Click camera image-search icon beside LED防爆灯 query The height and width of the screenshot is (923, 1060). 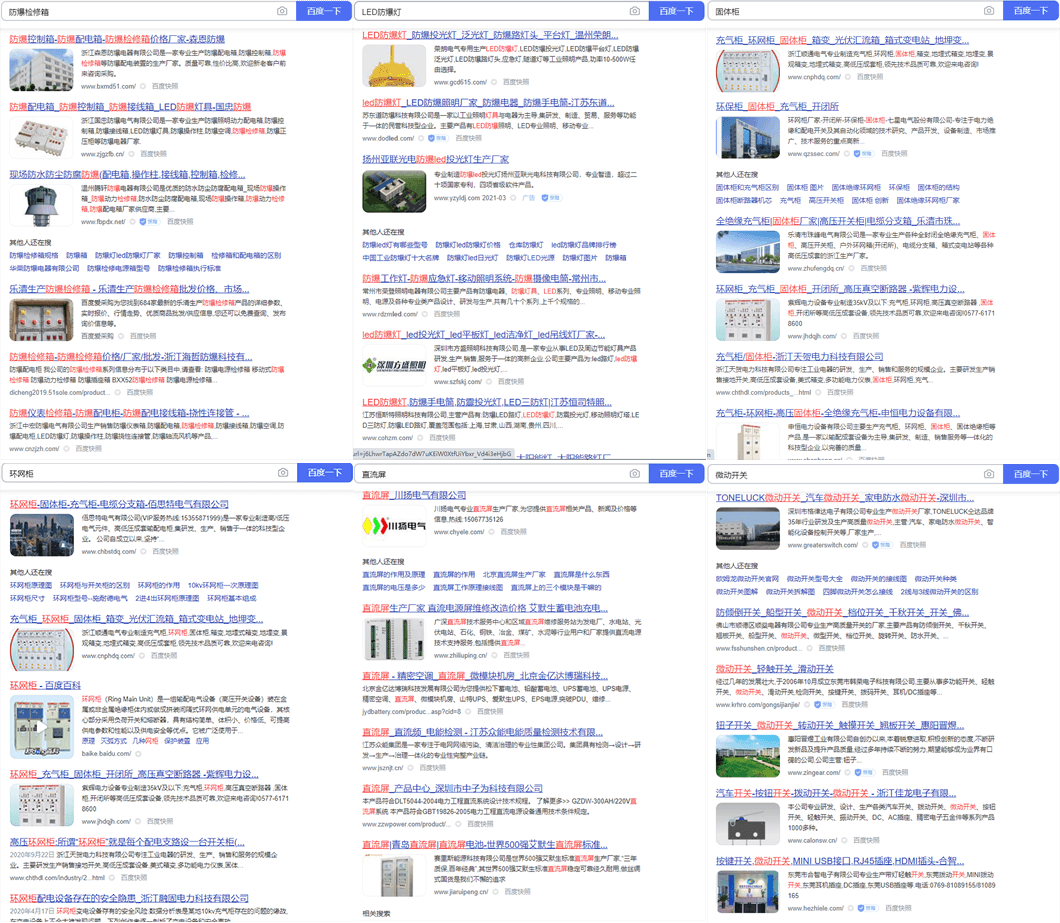pos(635,11)
